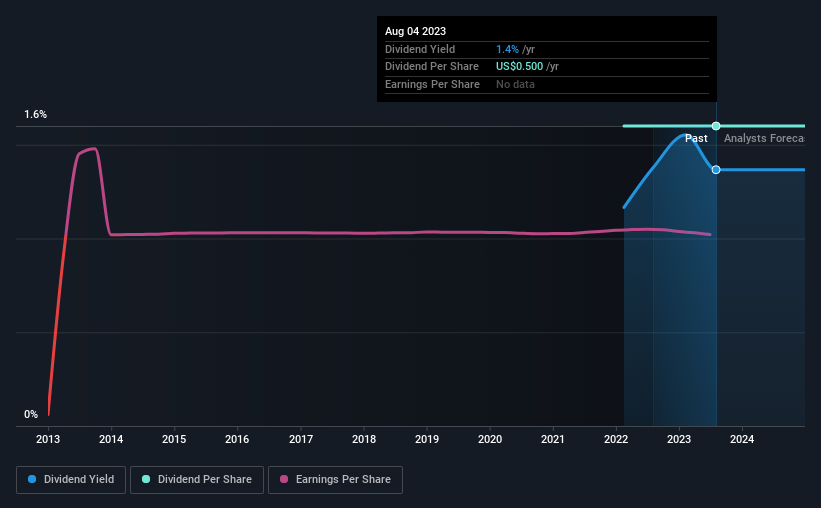Screen dimensions: 821x508
Task: Toggle the Dividend Per Share legend button
Action: 197,480
